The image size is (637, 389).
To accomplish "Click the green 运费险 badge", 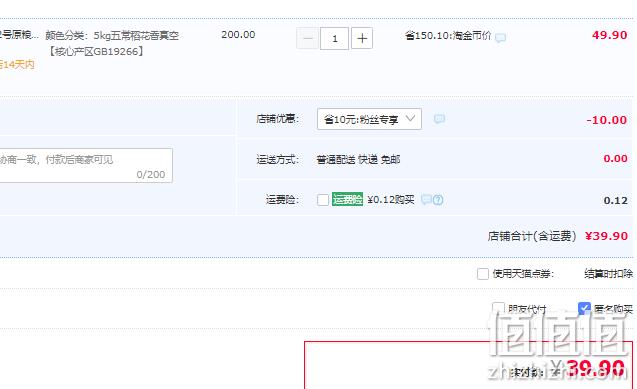I will [x=347, y=199].
